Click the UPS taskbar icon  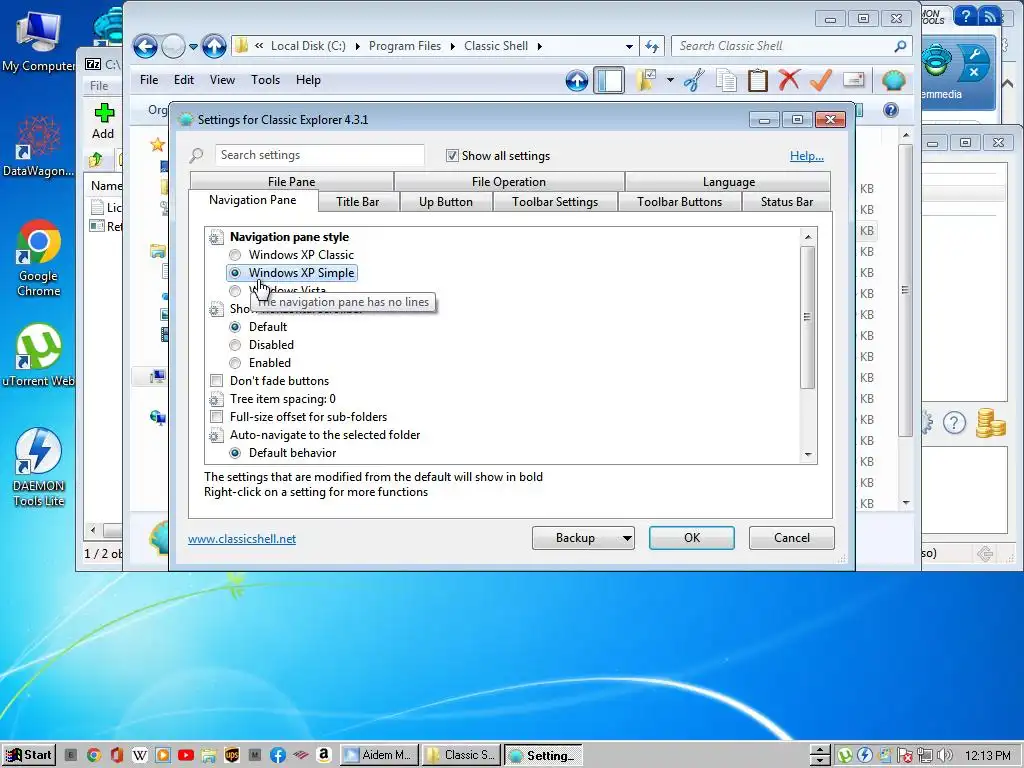(x=232, y=756)
